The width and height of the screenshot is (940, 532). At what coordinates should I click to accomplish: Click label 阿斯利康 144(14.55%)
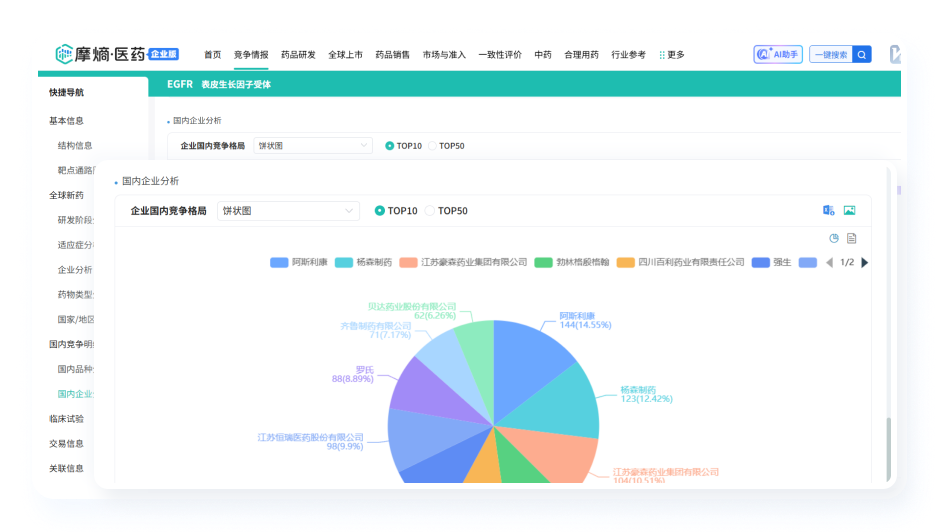point(585,320)
